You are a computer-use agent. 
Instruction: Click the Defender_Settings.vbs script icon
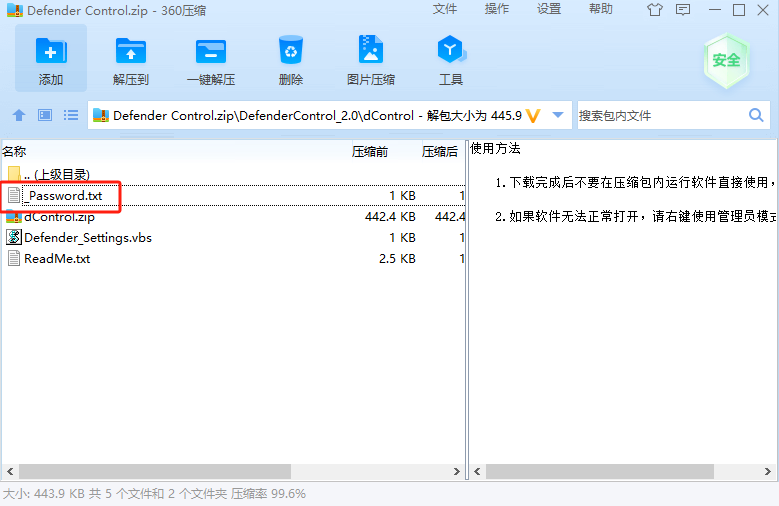[14, 237]
